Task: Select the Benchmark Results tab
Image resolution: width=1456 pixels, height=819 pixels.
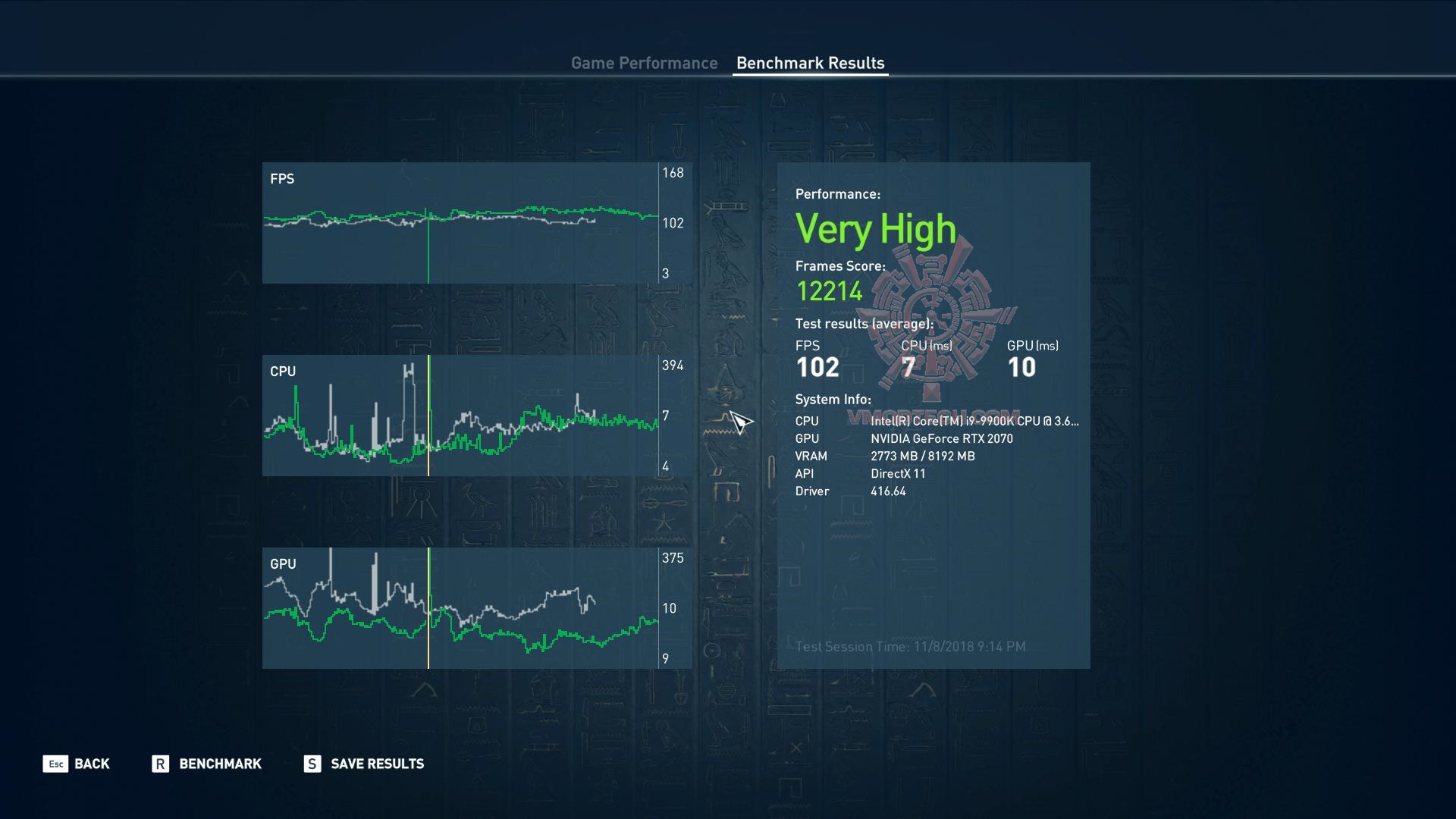Action: pos(810,63)
